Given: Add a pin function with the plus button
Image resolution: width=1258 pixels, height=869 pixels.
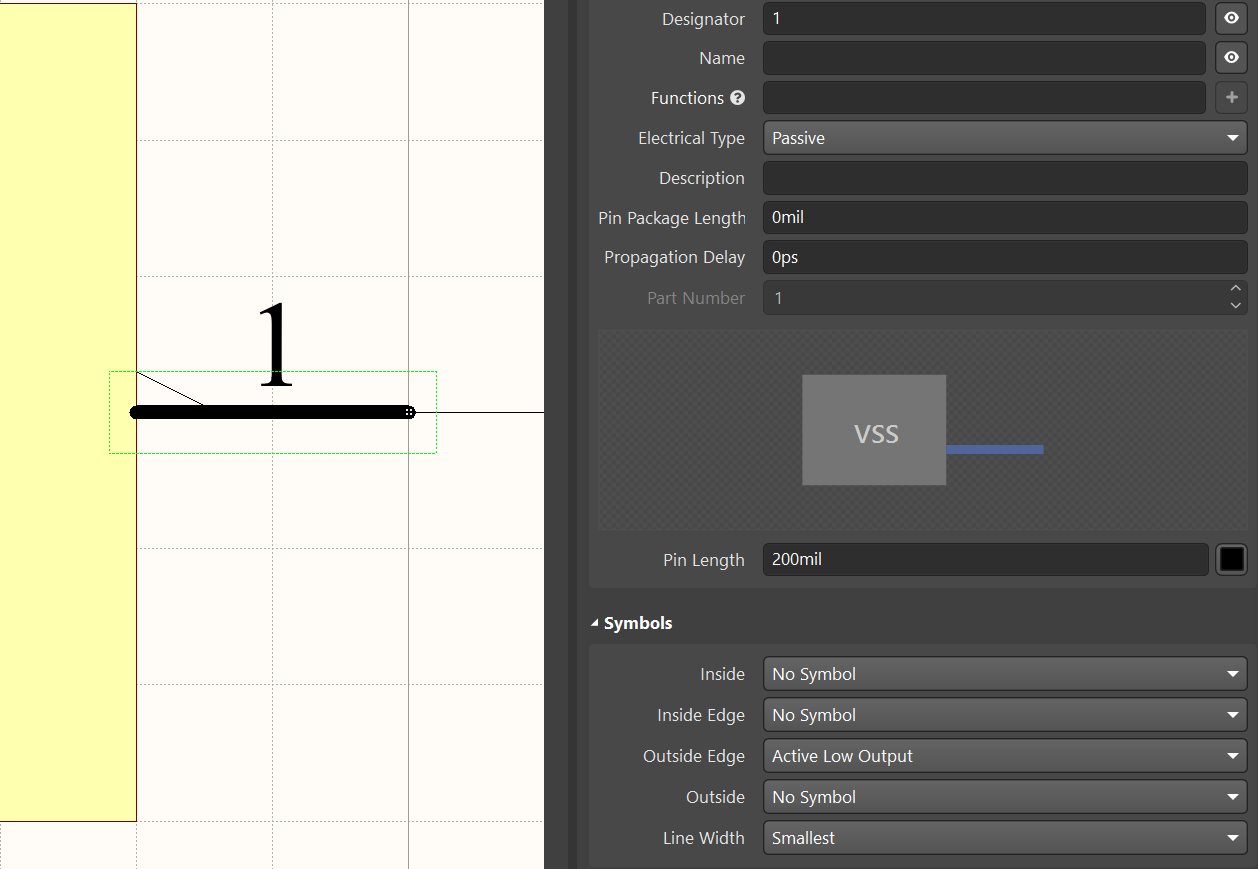Looking at the screenshot, I should [1231, 97].
